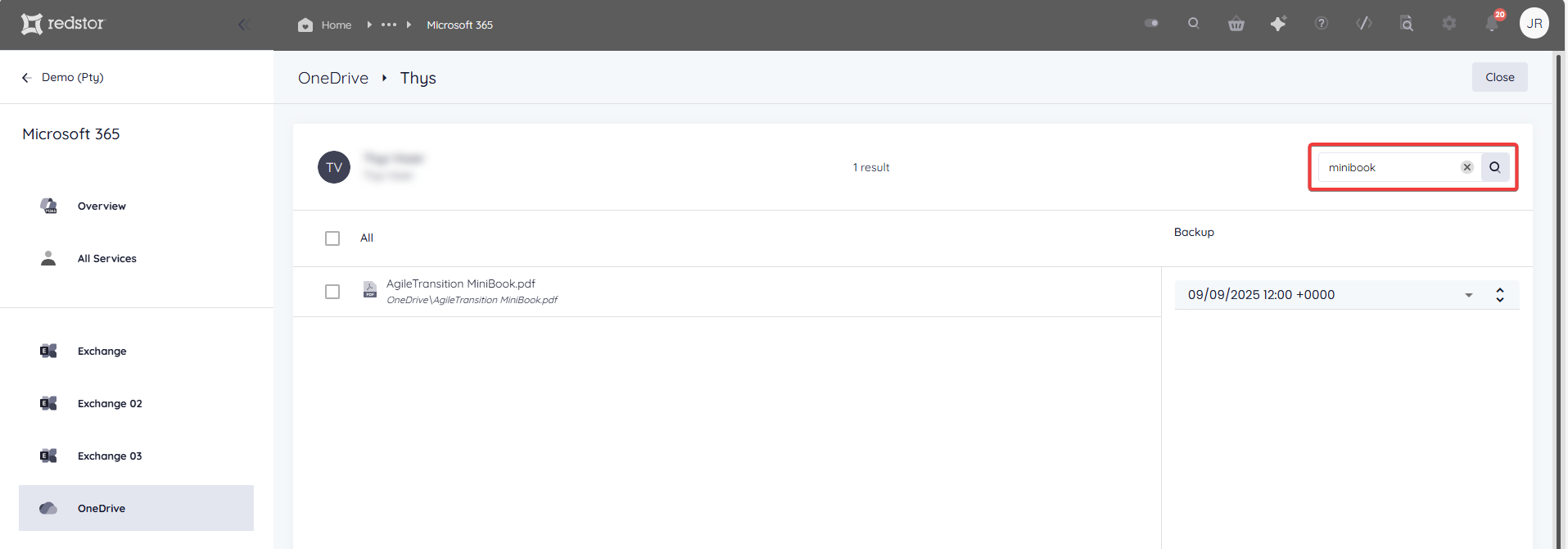Click the All Services person icon
This screenshot has width=1568, height=549.
click(x=48, y=258)
